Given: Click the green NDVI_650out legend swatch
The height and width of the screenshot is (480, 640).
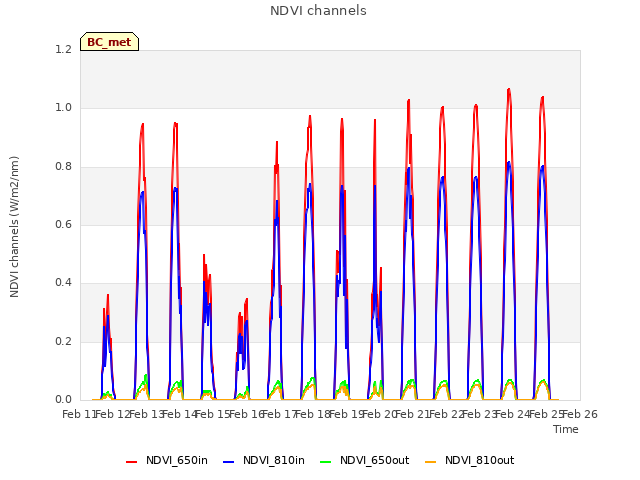Looking at the screenshot, I should coord(326,462).
